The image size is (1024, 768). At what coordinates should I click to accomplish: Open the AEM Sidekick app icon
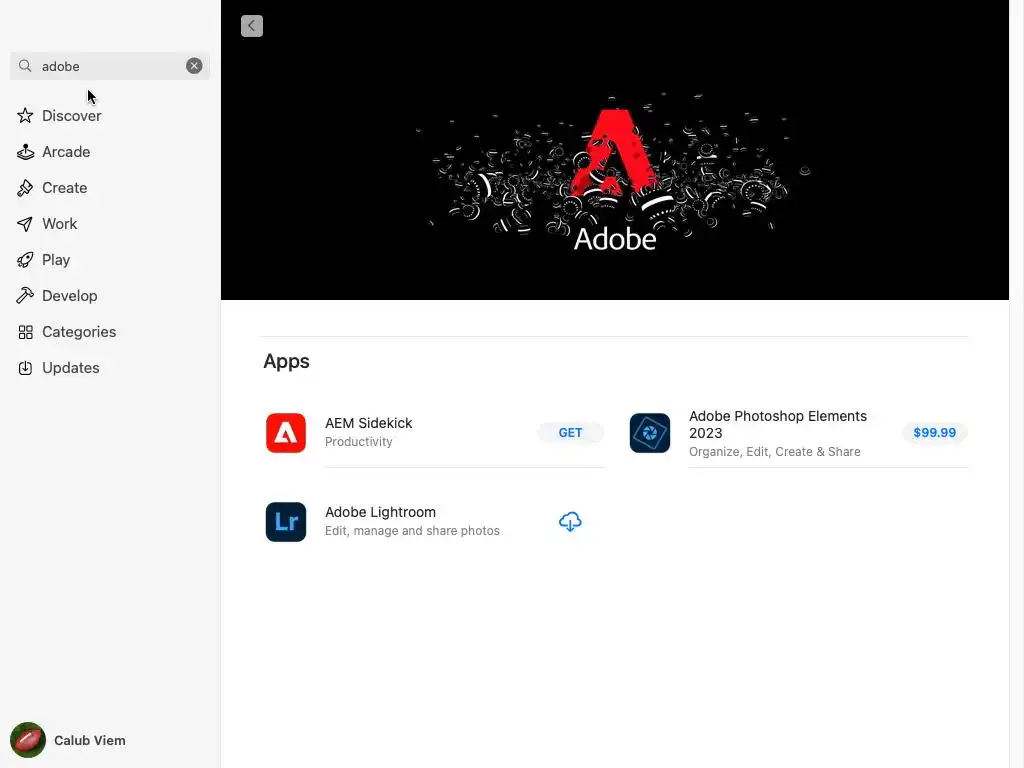285,432
